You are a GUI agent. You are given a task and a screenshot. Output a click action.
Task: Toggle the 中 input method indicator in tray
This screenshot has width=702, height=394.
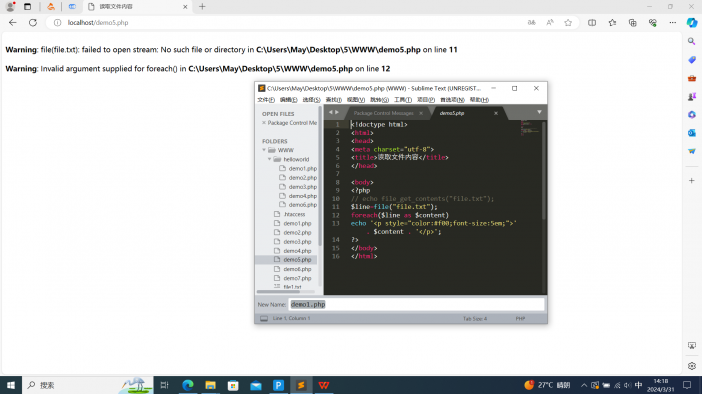[x=638, y=385]
